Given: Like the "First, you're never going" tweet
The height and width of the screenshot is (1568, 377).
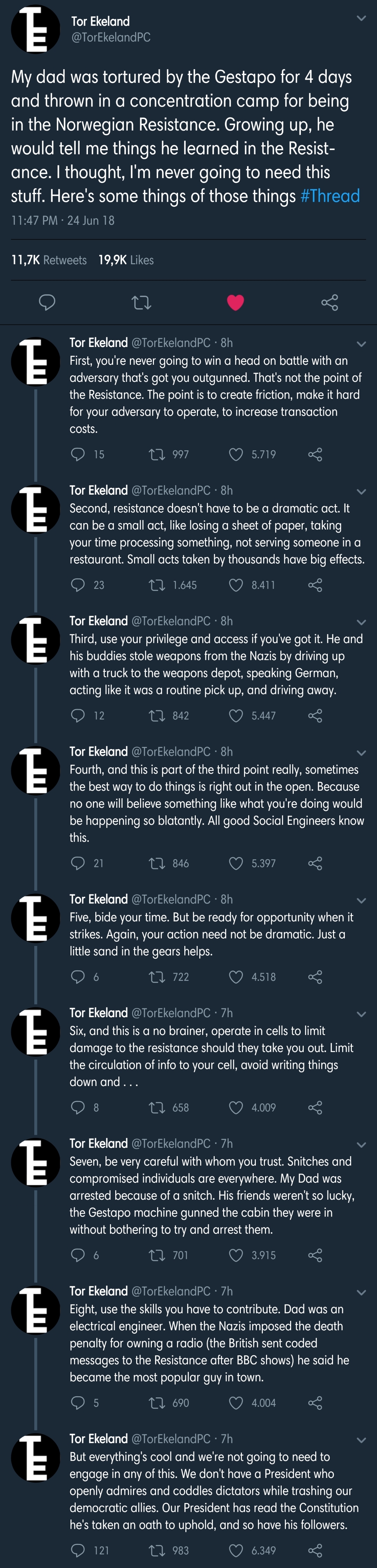Looking at the screenshot, I should click(236, 454).
